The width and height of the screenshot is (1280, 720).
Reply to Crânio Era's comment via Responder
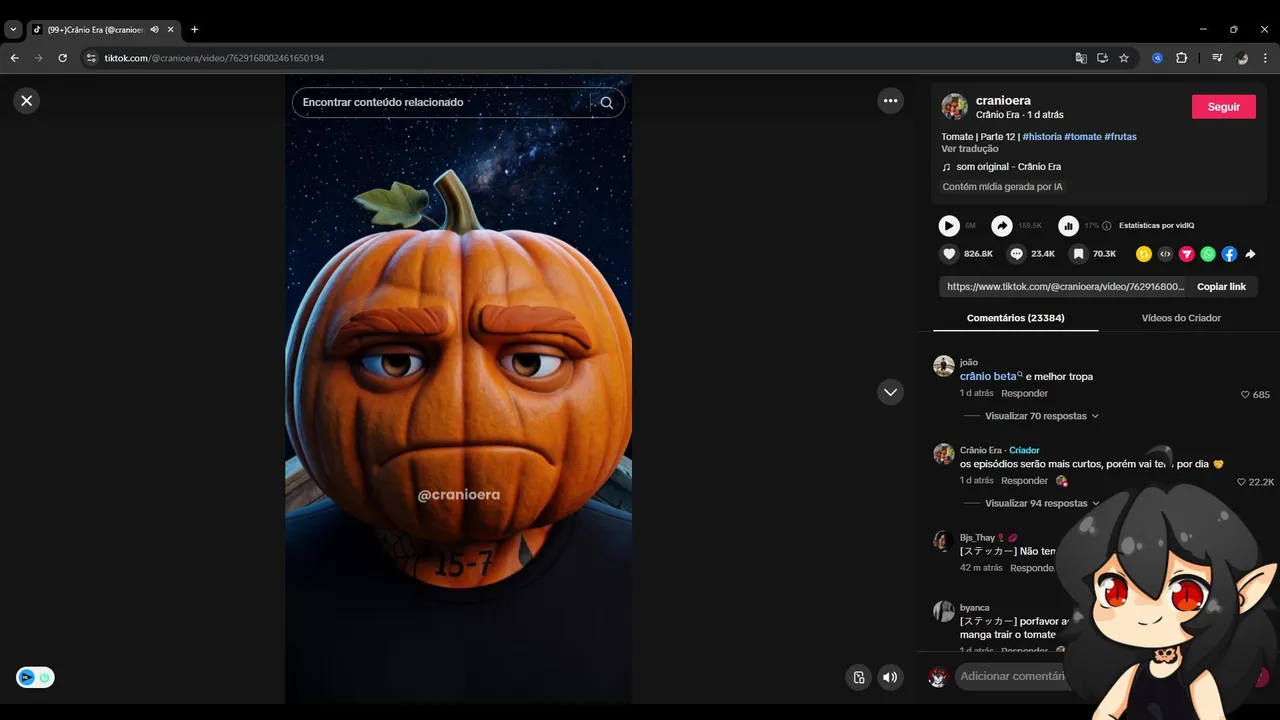coord(1024,481)
